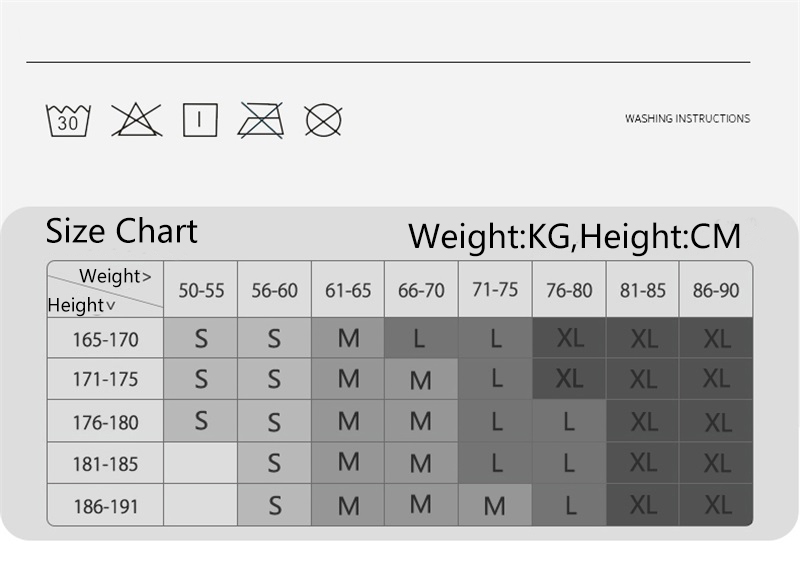
Task: Select the 66-70 weight column header
Action: click(421, 290)
